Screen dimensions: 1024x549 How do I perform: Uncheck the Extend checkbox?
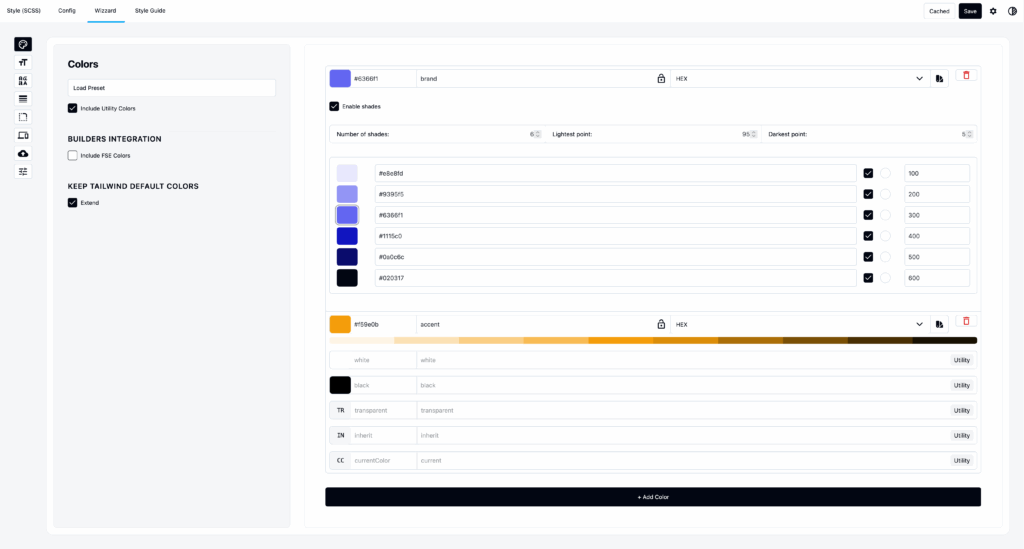click(72, 202)
